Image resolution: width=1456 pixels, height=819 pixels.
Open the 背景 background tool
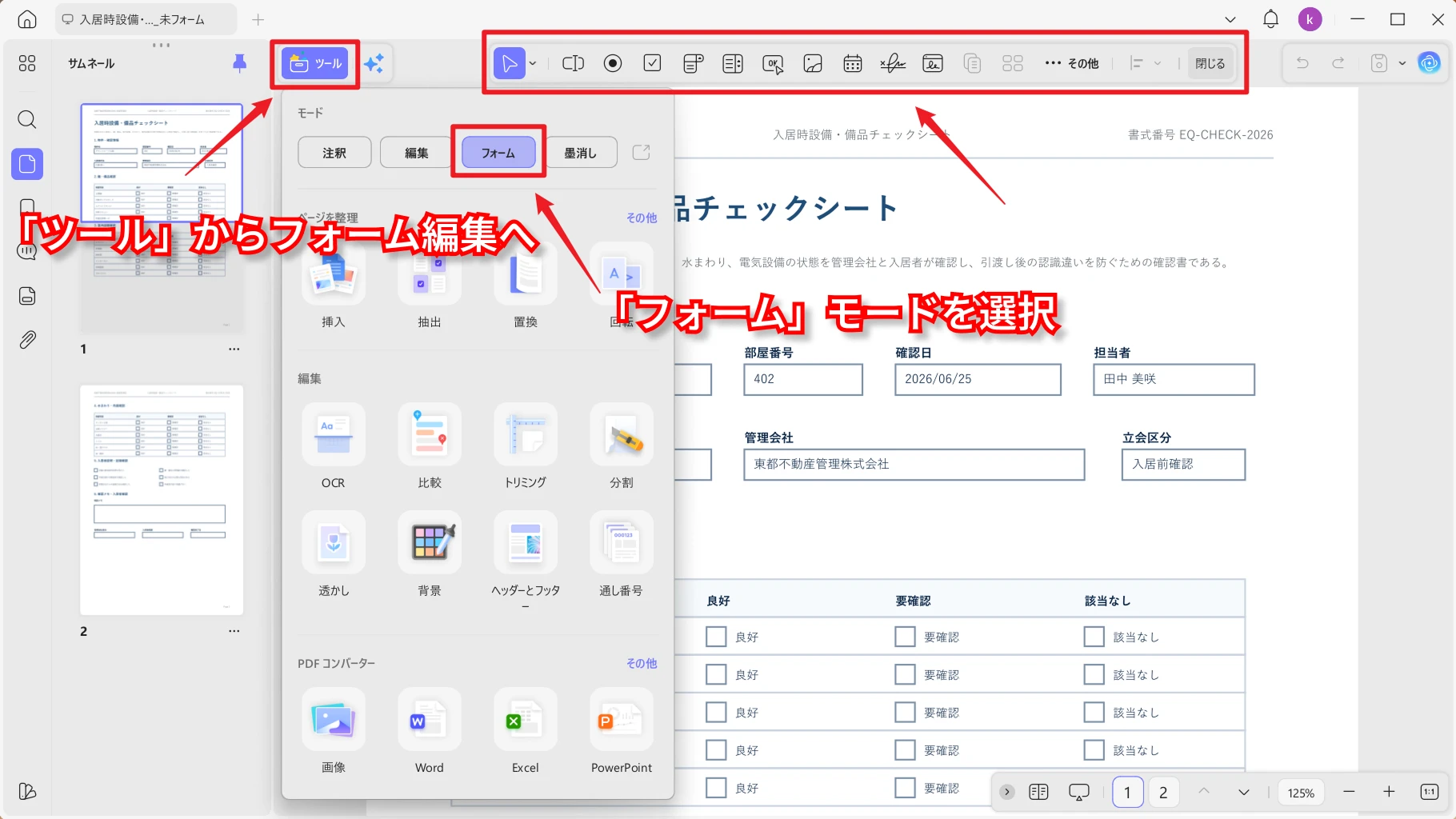pos(430,554)
